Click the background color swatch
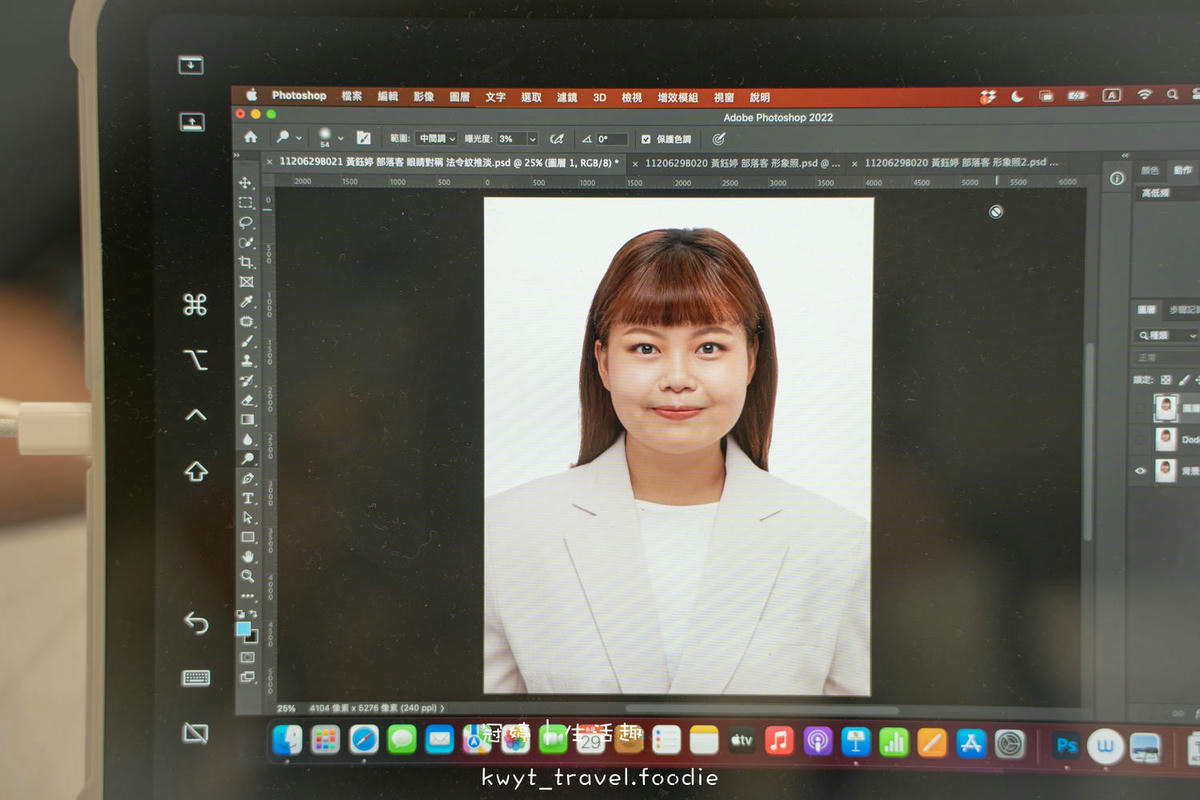The image size is (1200, 800). 251,636
